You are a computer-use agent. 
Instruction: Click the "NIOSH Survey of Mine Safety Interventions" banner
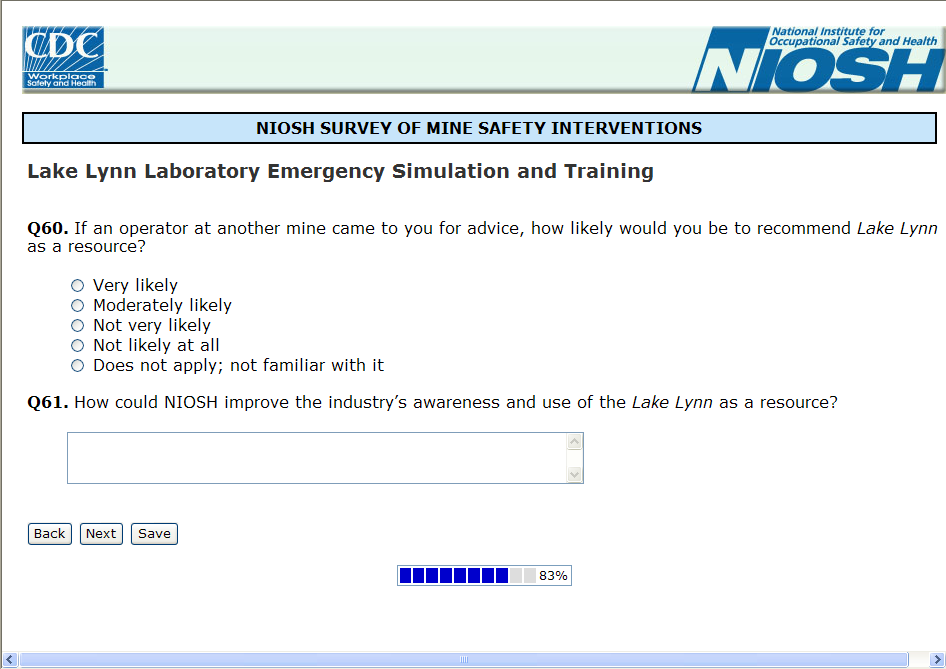[479, 128]
